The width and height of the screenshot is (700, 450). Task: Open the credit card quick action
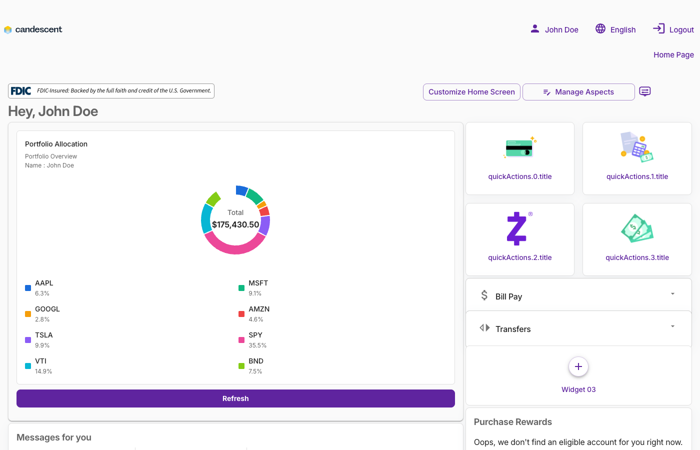point(520,149)
